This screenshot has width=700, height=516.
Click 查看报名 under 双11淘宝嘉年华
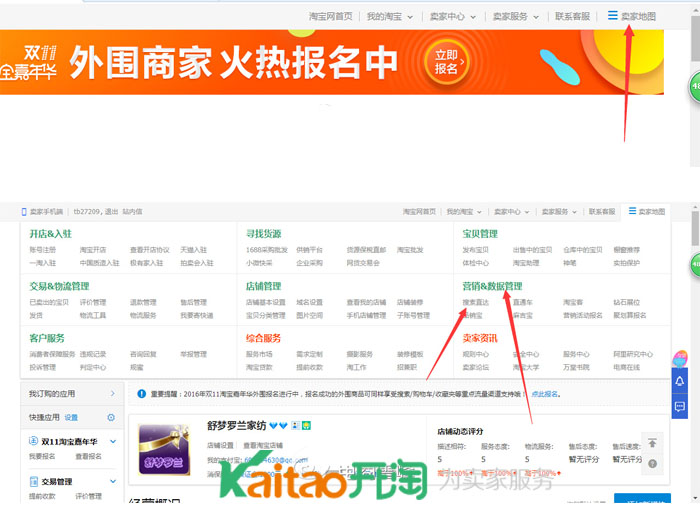pyautogui.click(x=88, y=456)
